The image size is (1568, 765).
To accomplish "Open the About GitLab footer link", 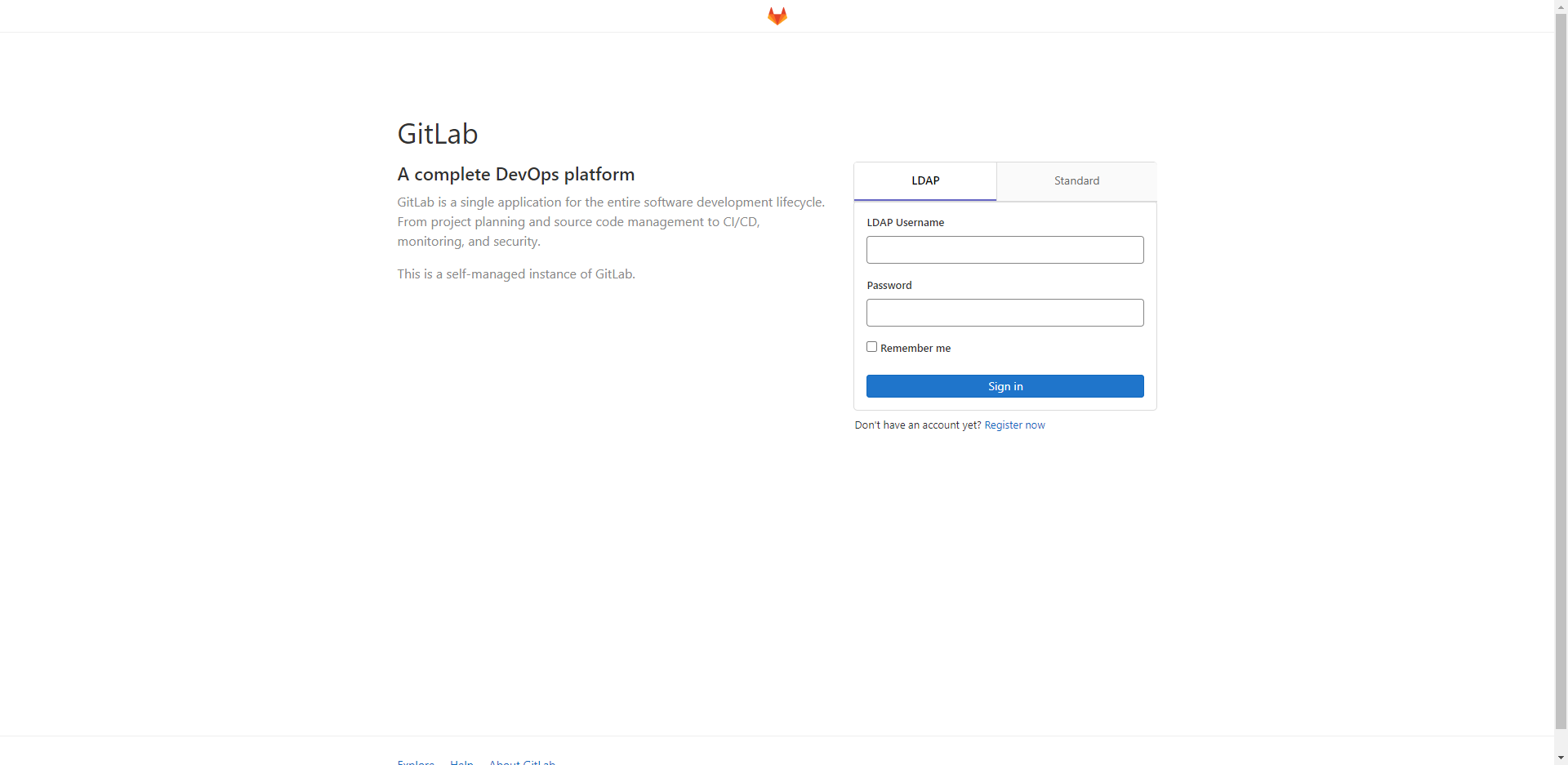I will click(522, 762).
